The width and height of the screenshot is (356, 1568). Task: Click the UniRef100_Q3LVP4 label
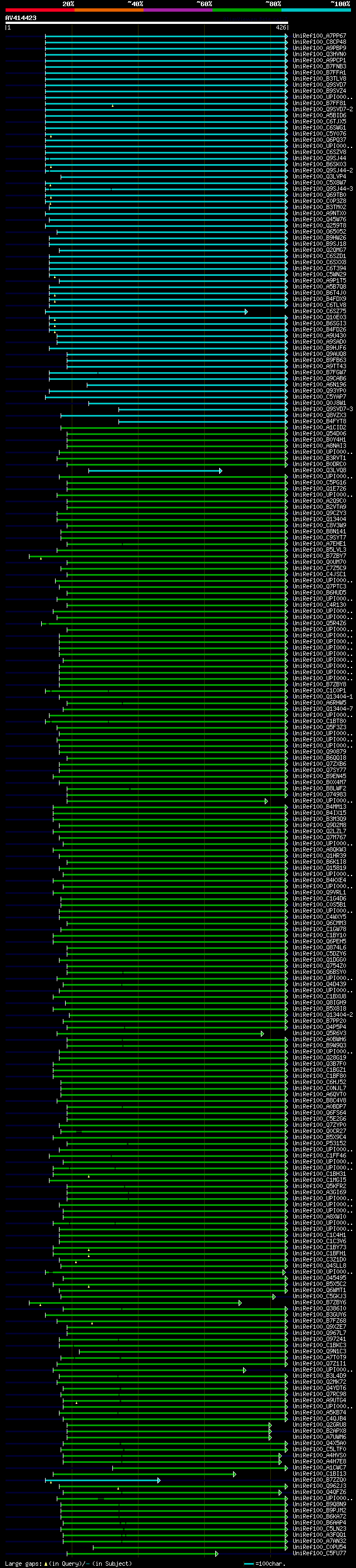319,176
